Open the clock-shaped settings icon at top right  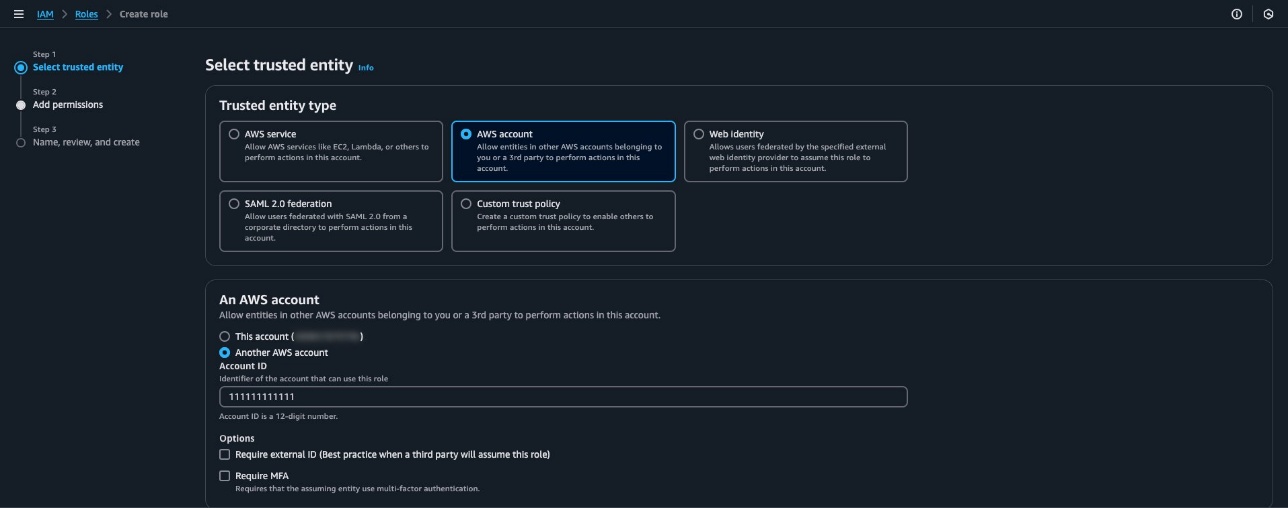click(x=1268, y=14)
